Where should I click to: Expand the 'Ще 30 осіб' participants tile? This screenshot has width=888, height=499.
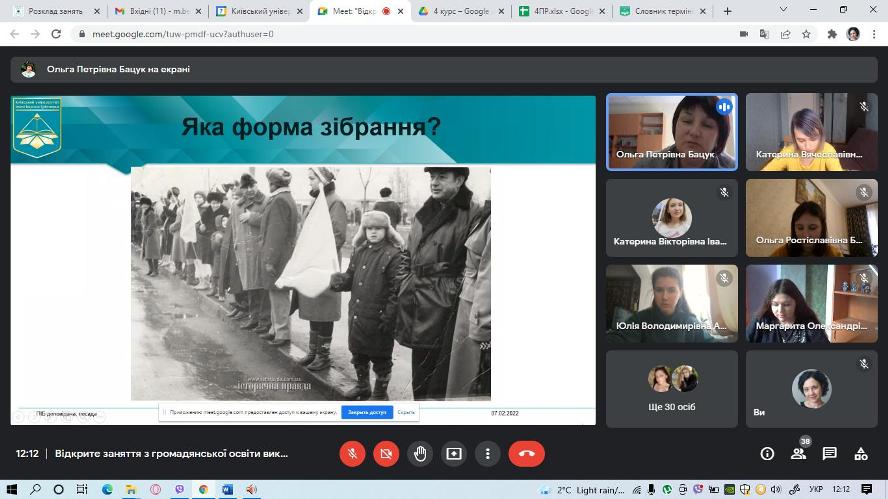(671, 389)
